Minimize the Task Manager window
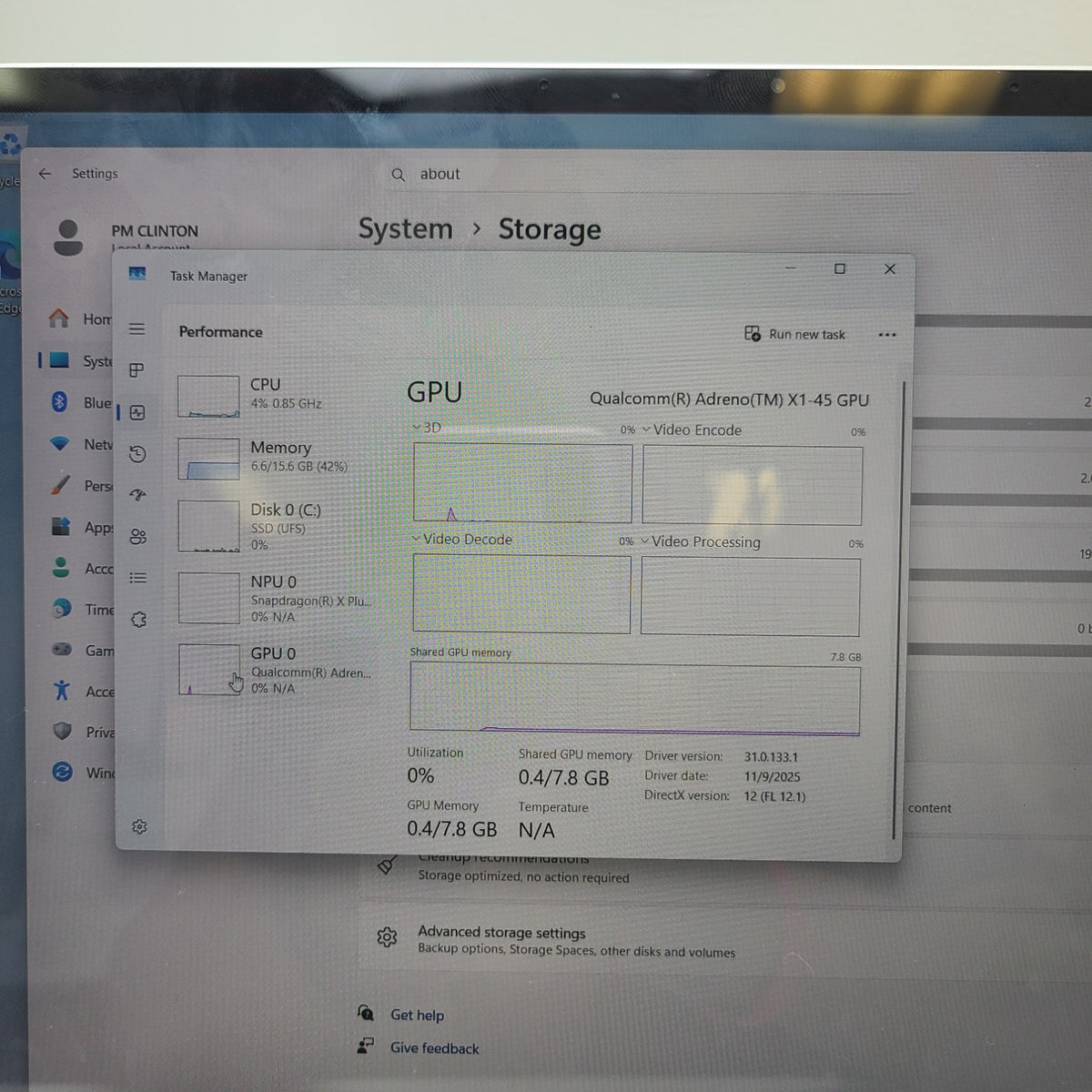The height and width of the screenshot is (1092, 1092). coord(790,268)
